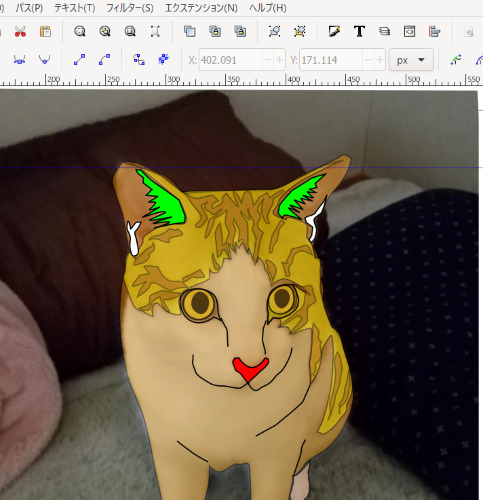Open the Fill and Stroke dialog
483x500 pixels.
(334, 32)
